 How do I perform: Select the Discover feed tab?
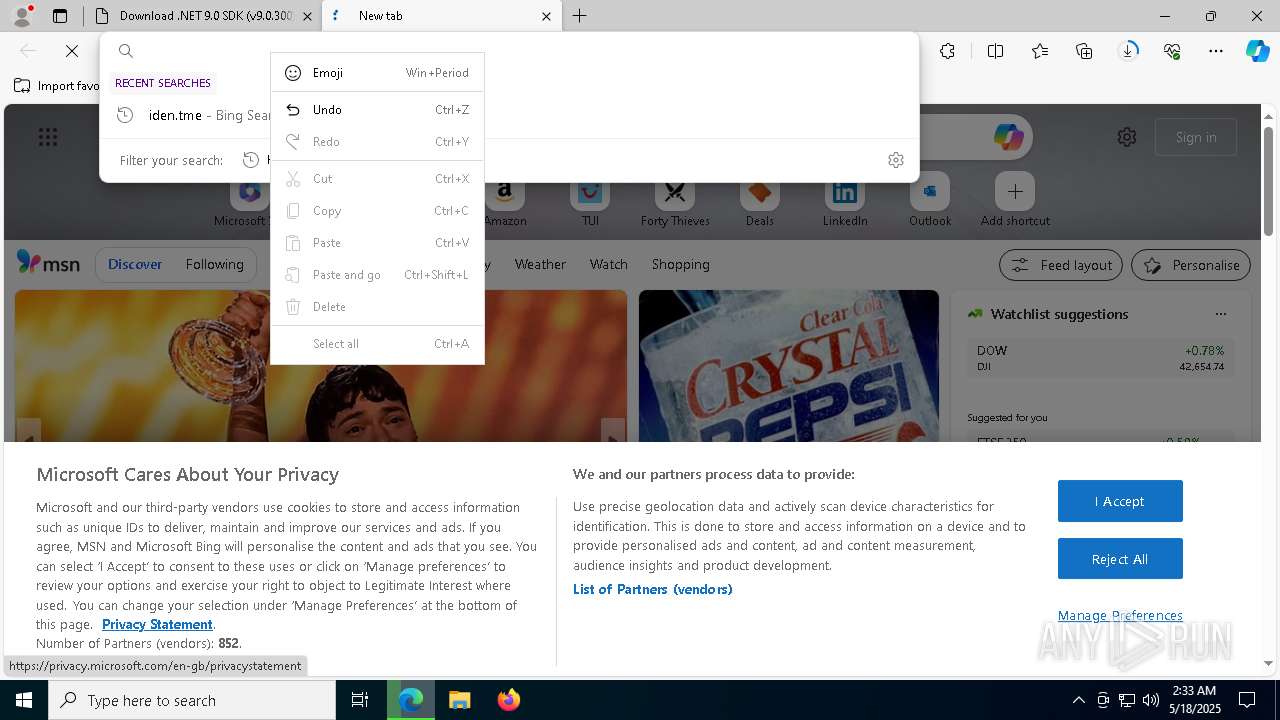[135, 264]
